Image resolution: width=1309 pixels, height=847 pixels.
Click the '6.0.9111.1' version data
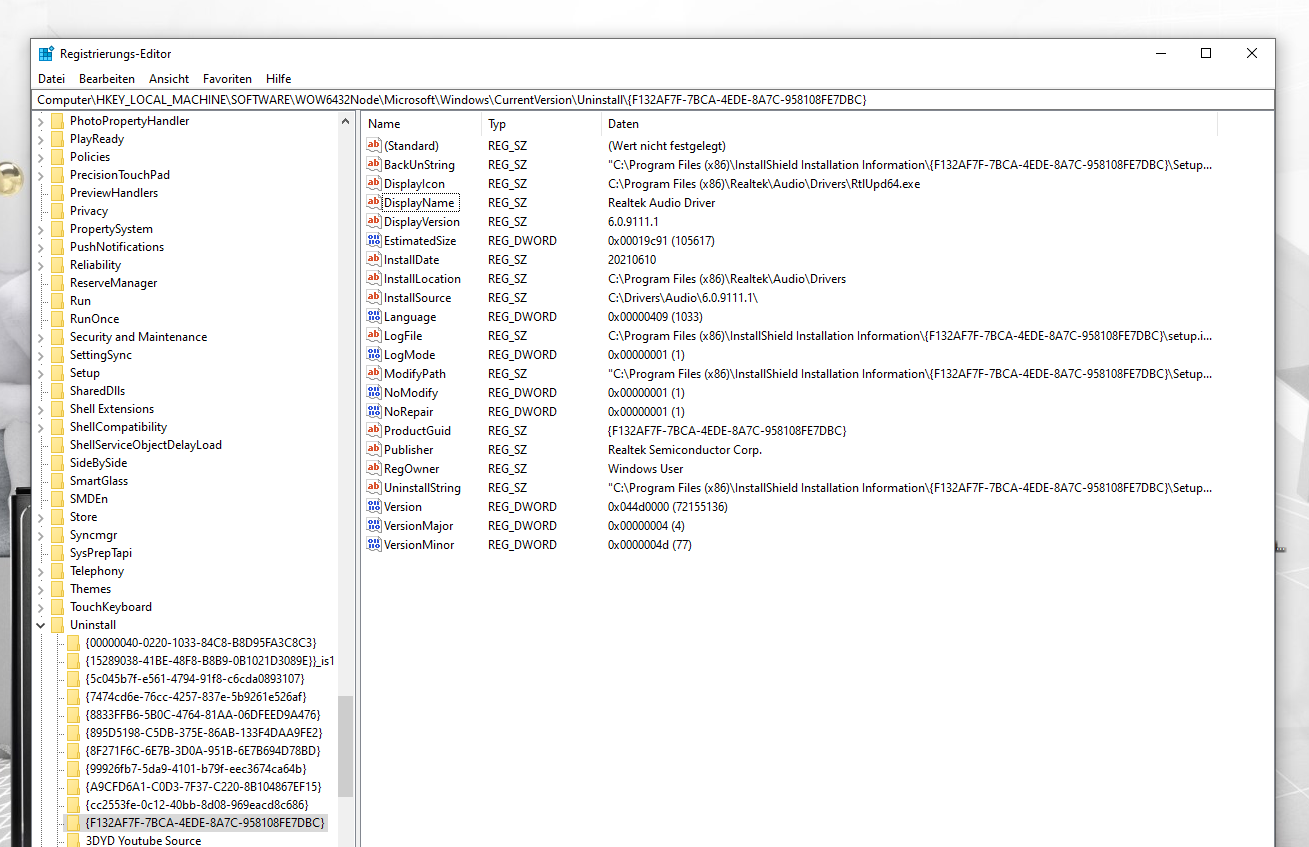click(633, 222)
